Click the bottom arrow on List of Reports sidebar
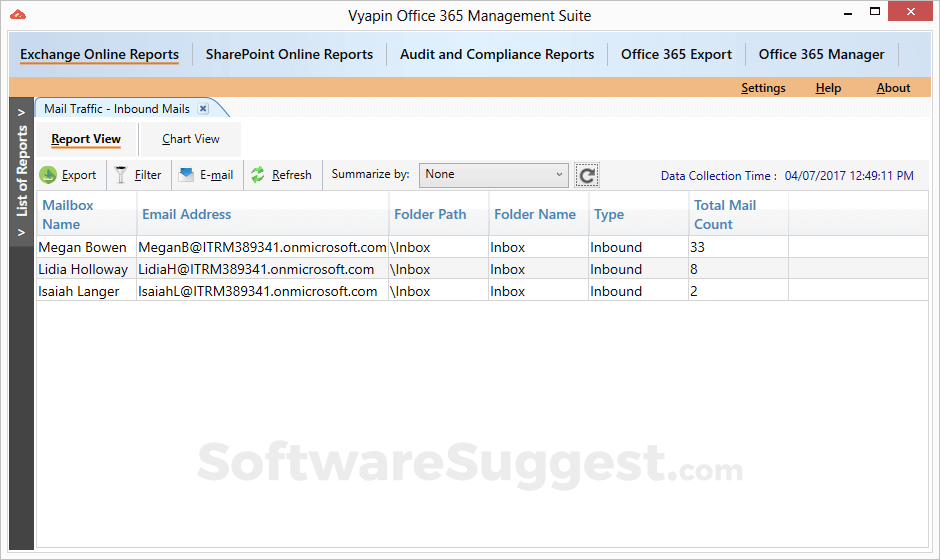 [x=21, y=233]
